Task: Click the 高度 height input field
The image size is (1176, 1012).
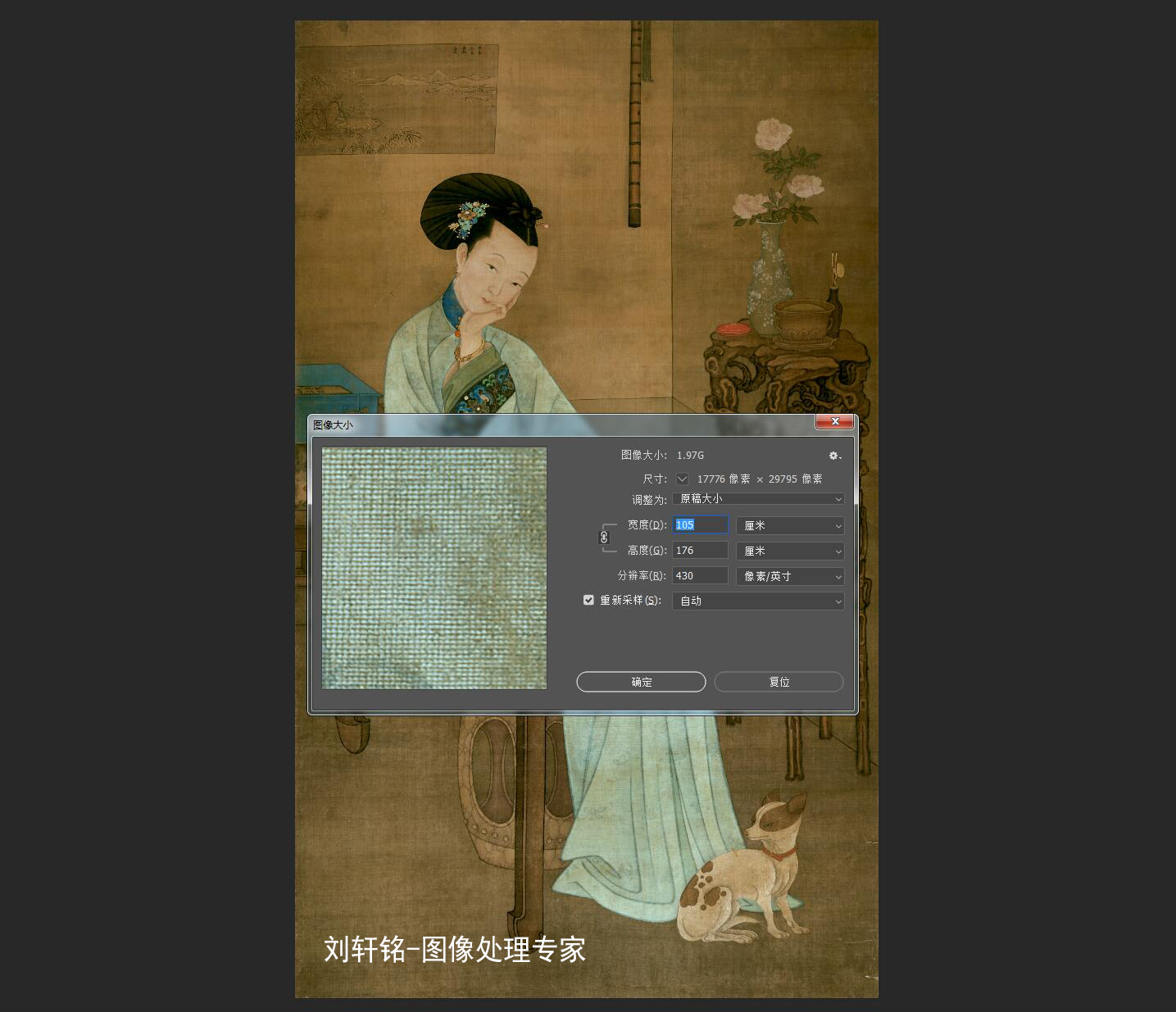Action: point(701,550)
